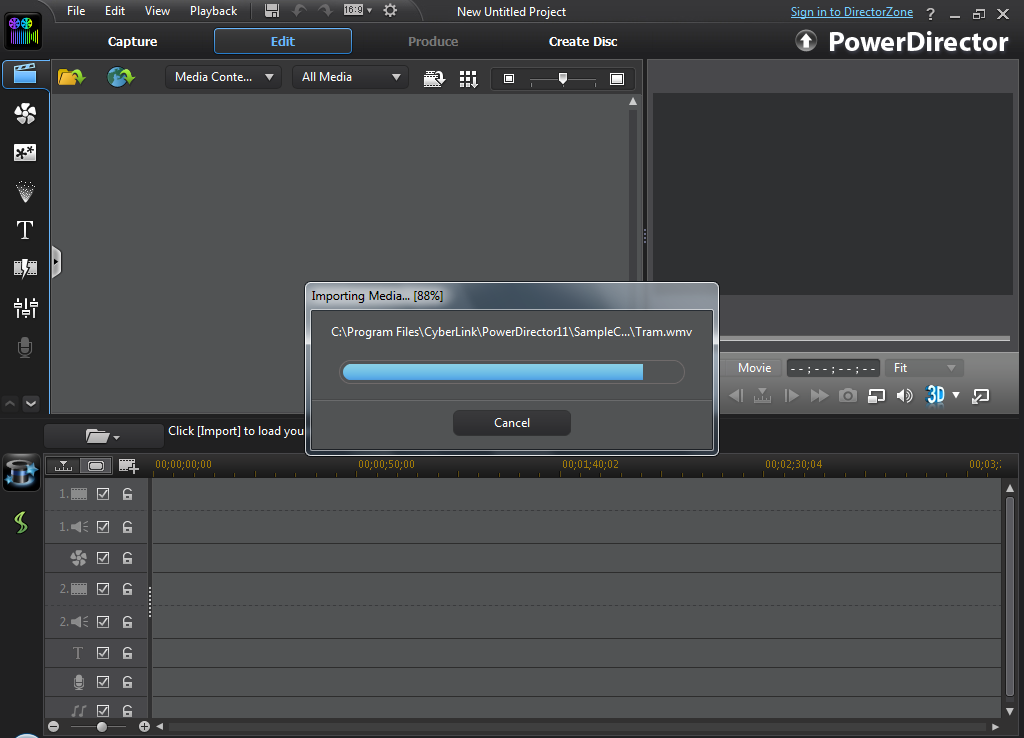Screen dimensions: 1024x738
Task: Open the Edit menu
Action: tap(115, 11)
